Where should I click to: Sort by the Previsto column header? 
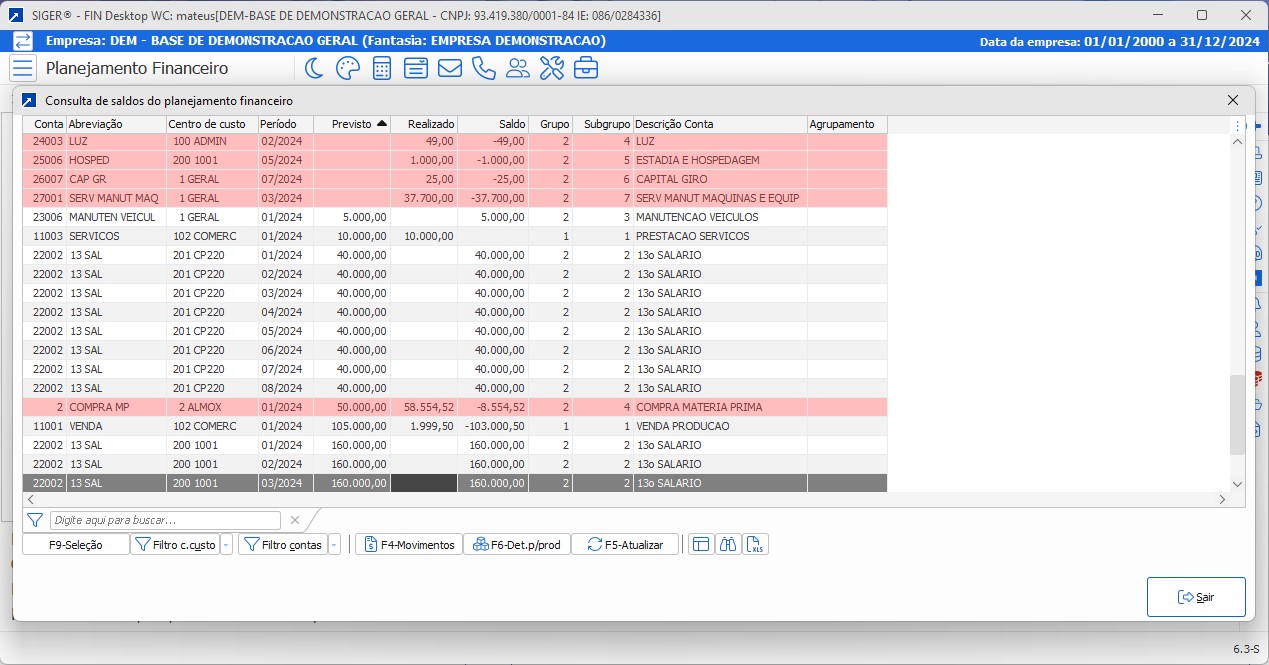(x=351, y=124)
